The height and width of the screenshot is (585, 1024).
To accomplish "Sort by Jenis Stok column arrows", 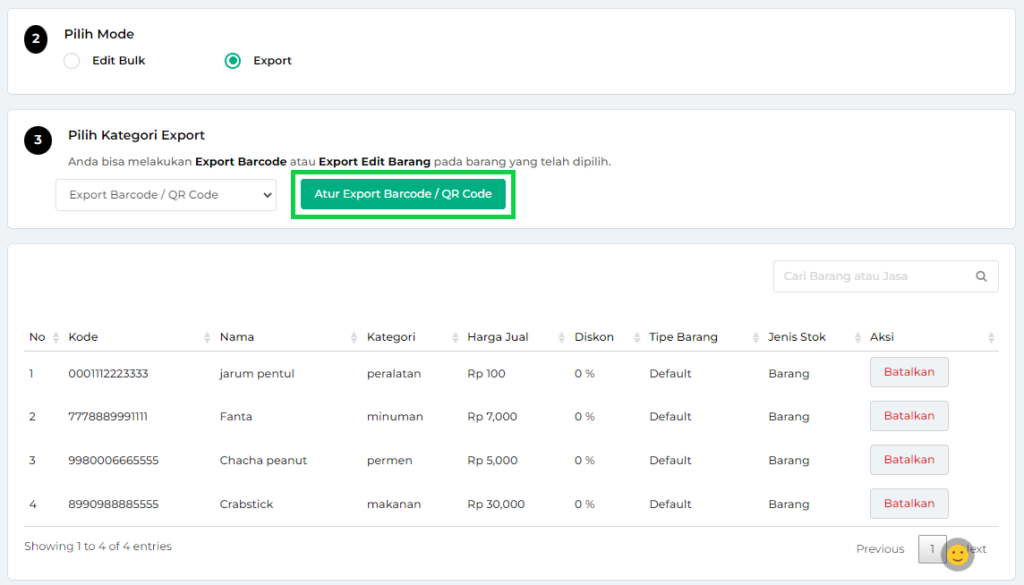I will [x=857, y=338].
